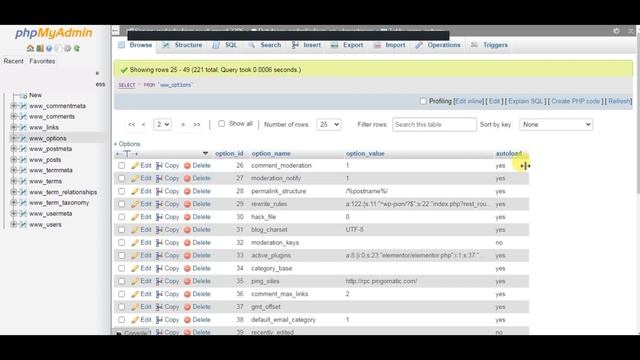Click the Explain SQL link

tap(525, 101)
